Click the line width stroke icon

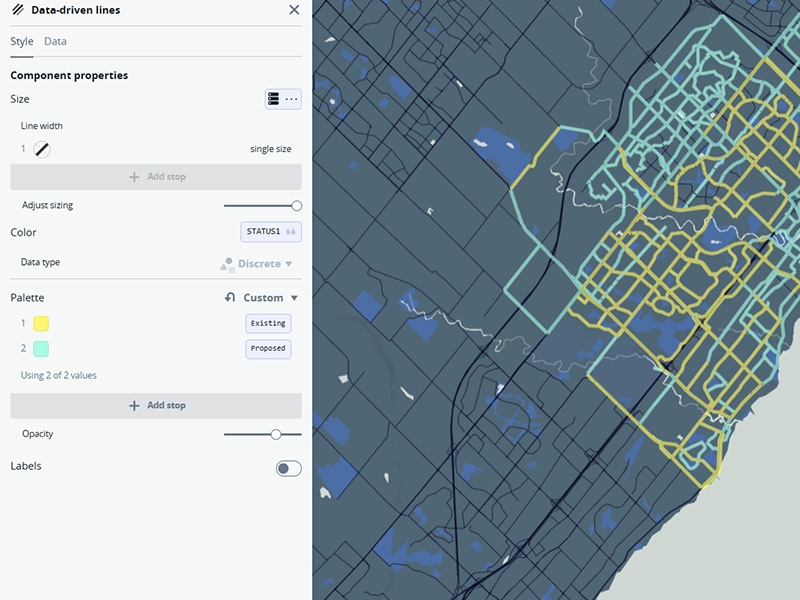click(x=41, y=149)
